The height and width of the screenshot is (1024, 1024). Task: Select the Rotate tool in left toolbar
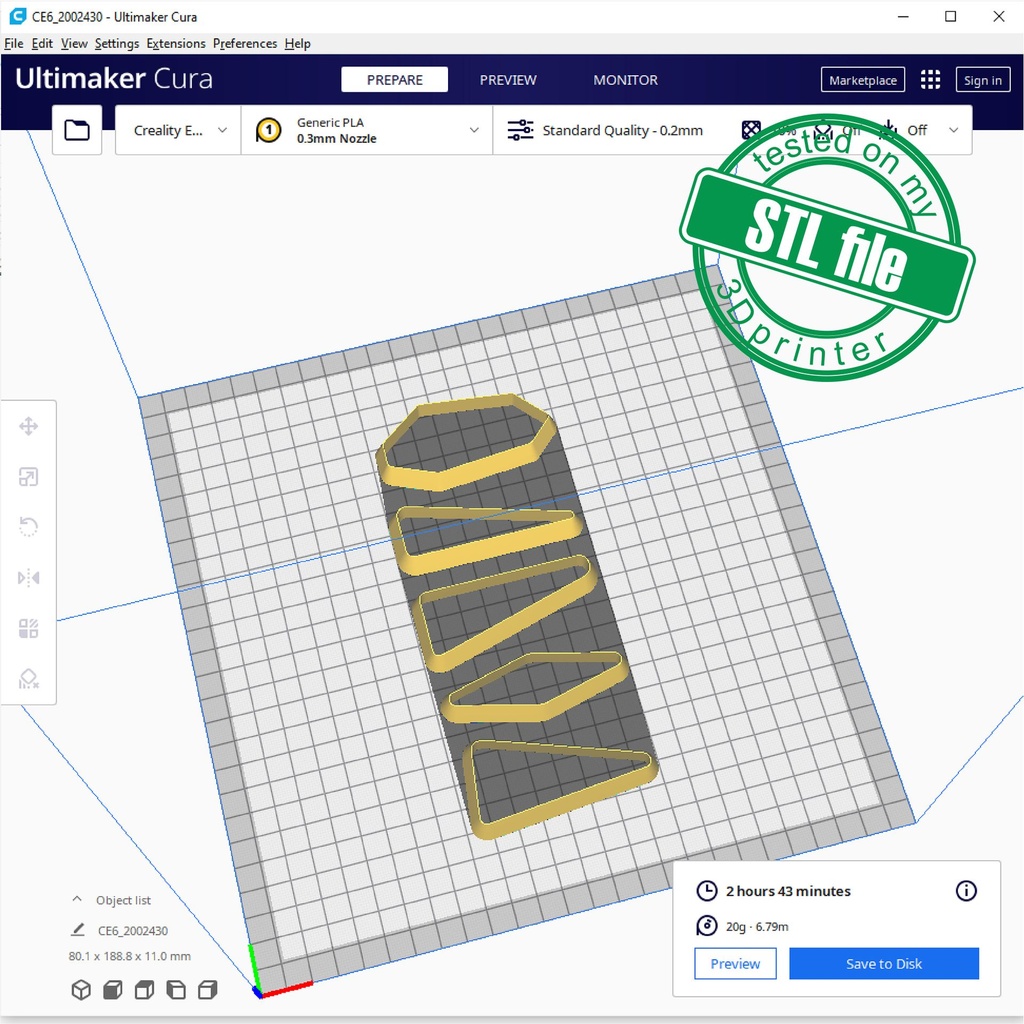point(28,527)
